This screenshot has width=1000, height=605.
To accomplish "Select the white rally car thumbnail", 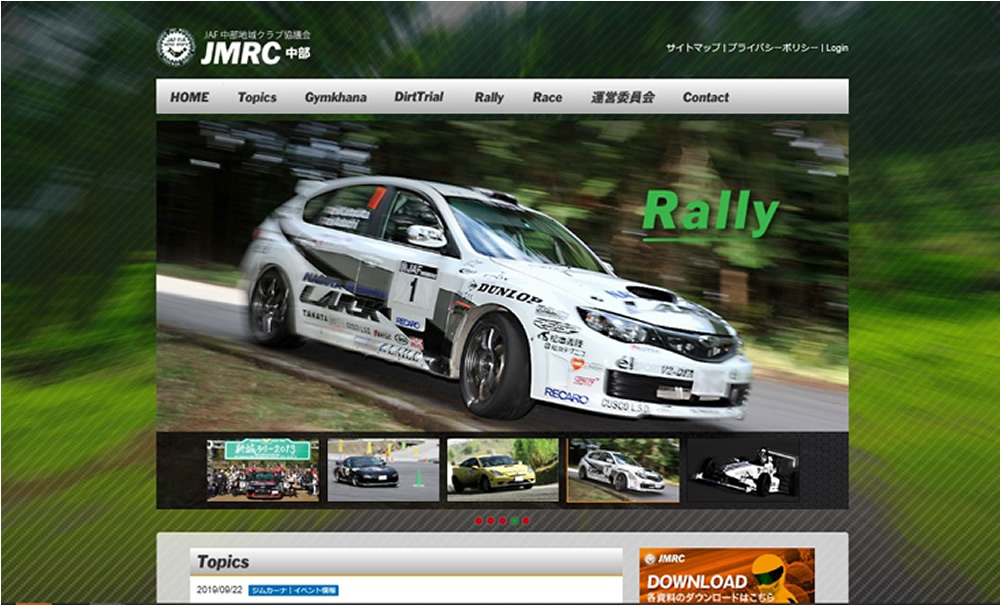I will coord(623,470).
